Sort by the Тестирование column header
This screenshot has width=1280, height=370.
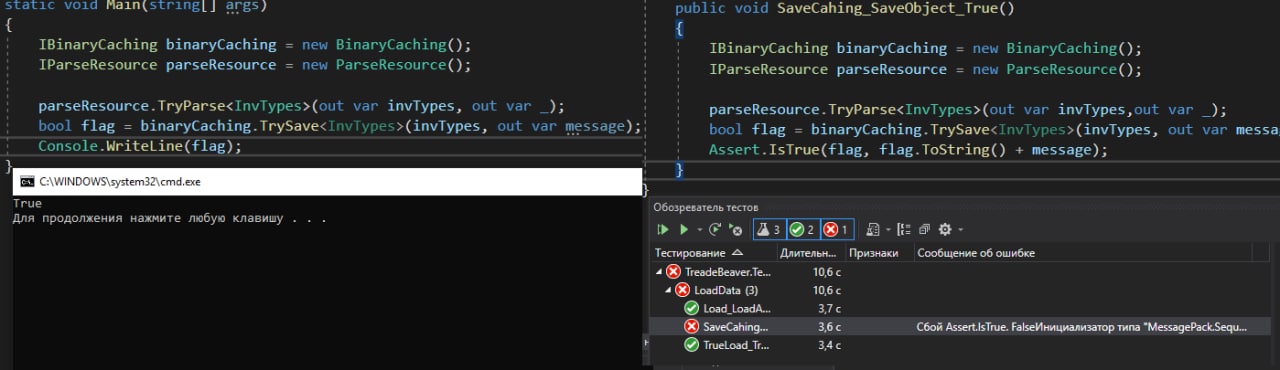coord(714,253)
